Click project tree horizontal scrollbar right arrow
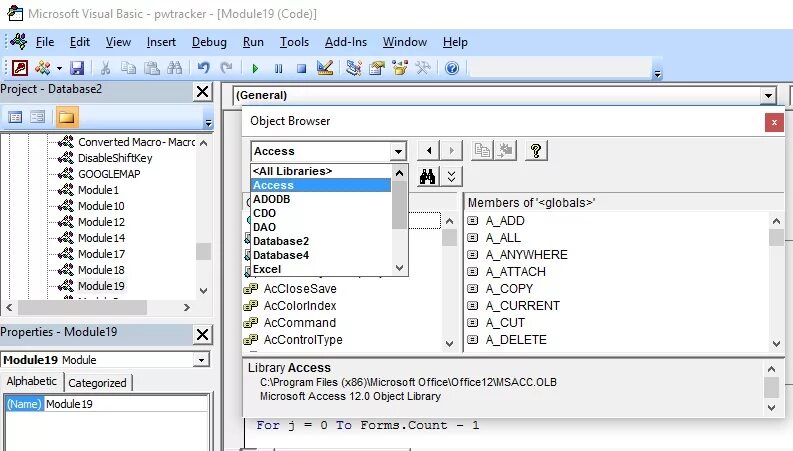 point(187,307)
